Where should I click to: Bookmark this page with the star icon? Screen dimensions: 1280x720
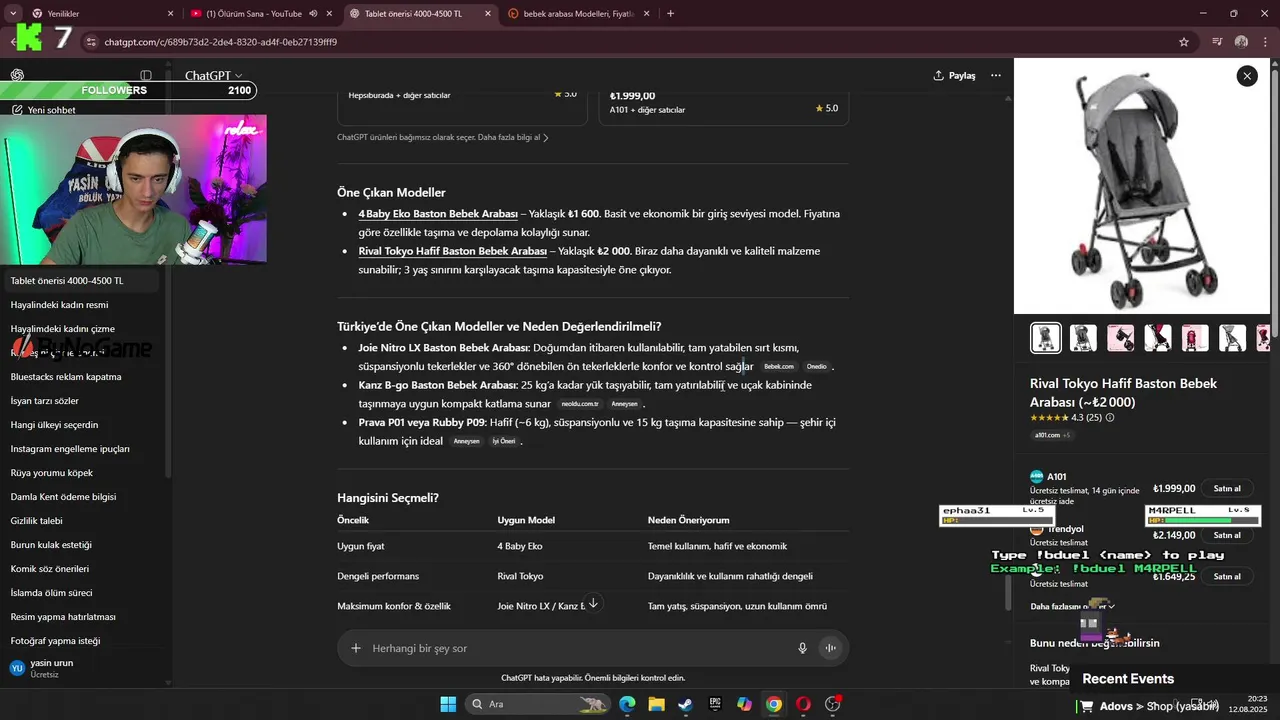pos(1184,42)
